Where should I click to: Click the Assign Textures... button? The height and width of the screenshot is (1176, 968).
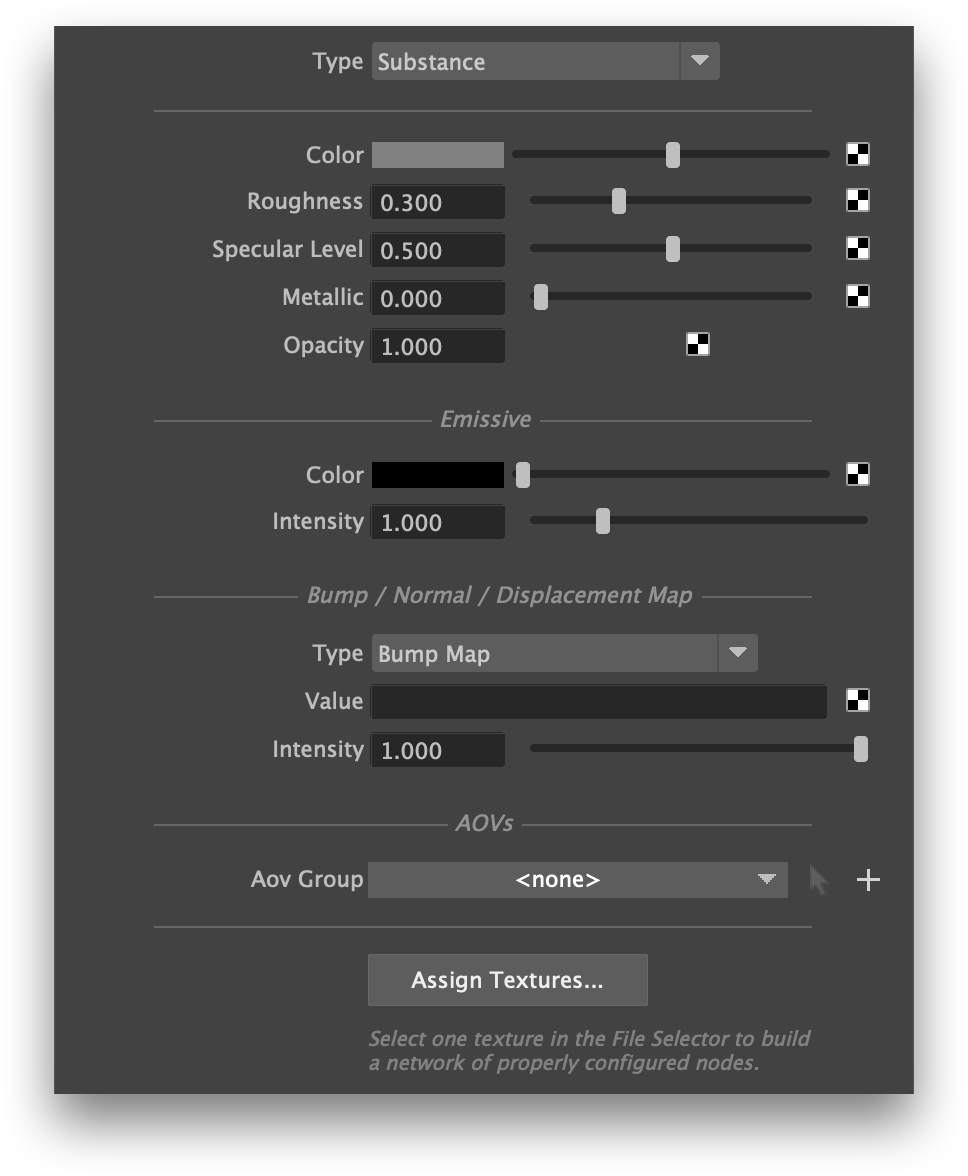pyautogui.click(x=507, y=980)
